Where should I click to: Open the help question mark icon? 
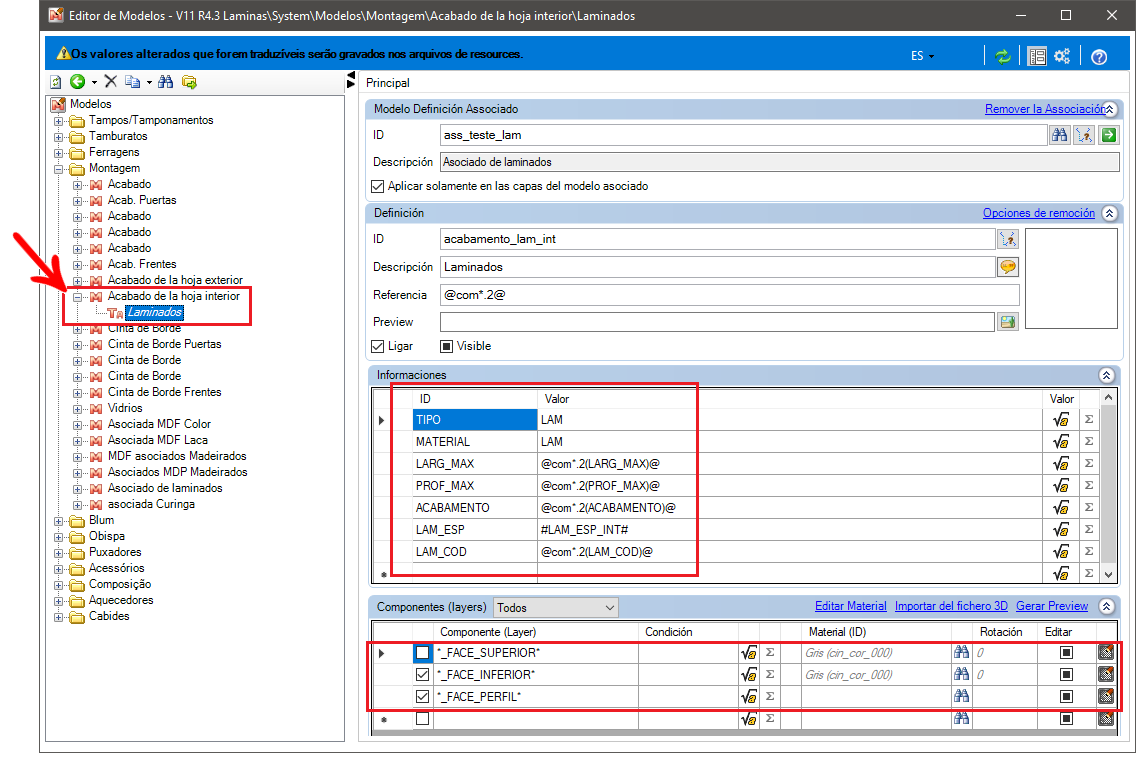(x=1099, y=57)
